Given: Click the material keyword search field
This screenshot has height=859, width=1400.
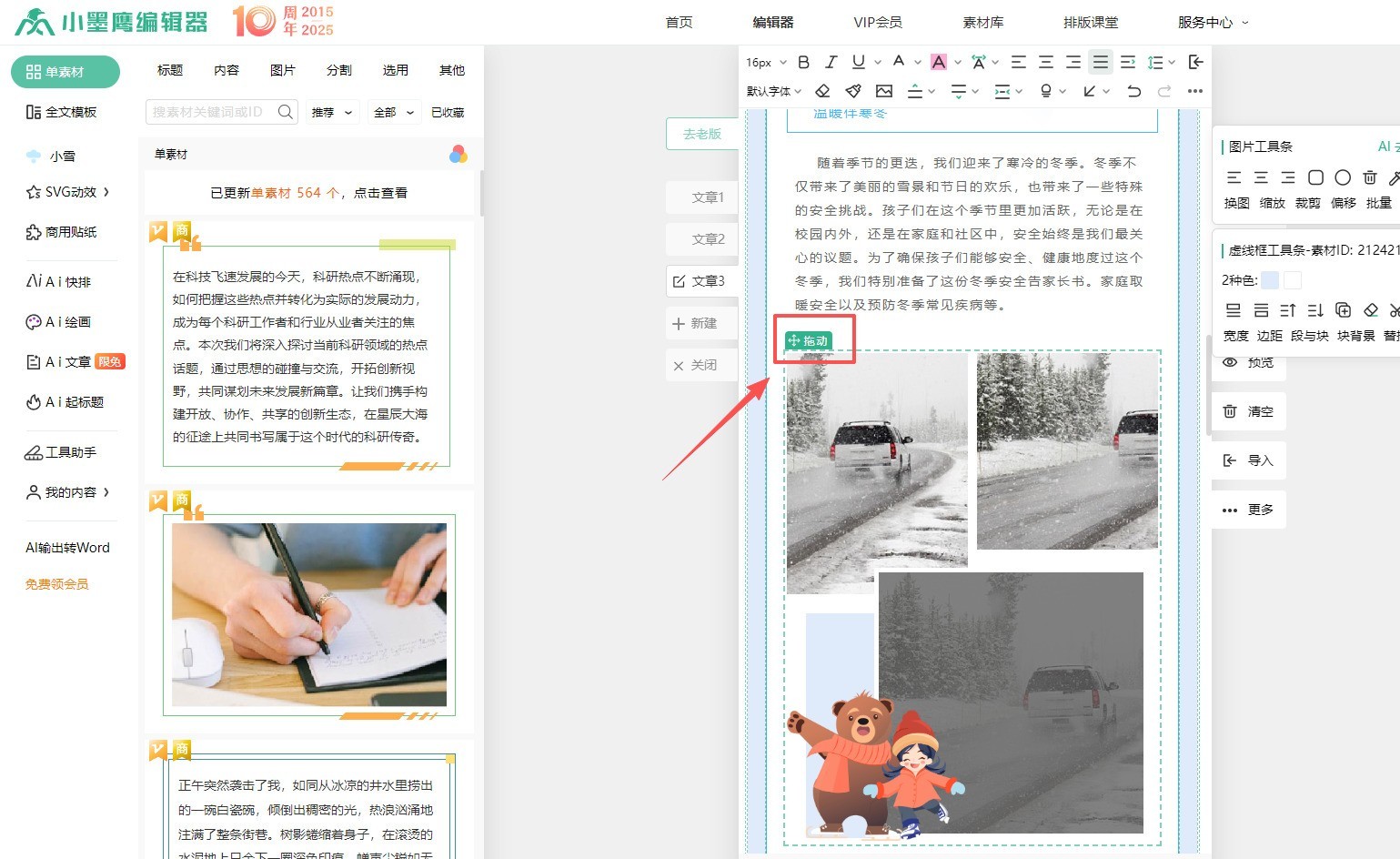Looking at the screenshot, I should (209, 112).
